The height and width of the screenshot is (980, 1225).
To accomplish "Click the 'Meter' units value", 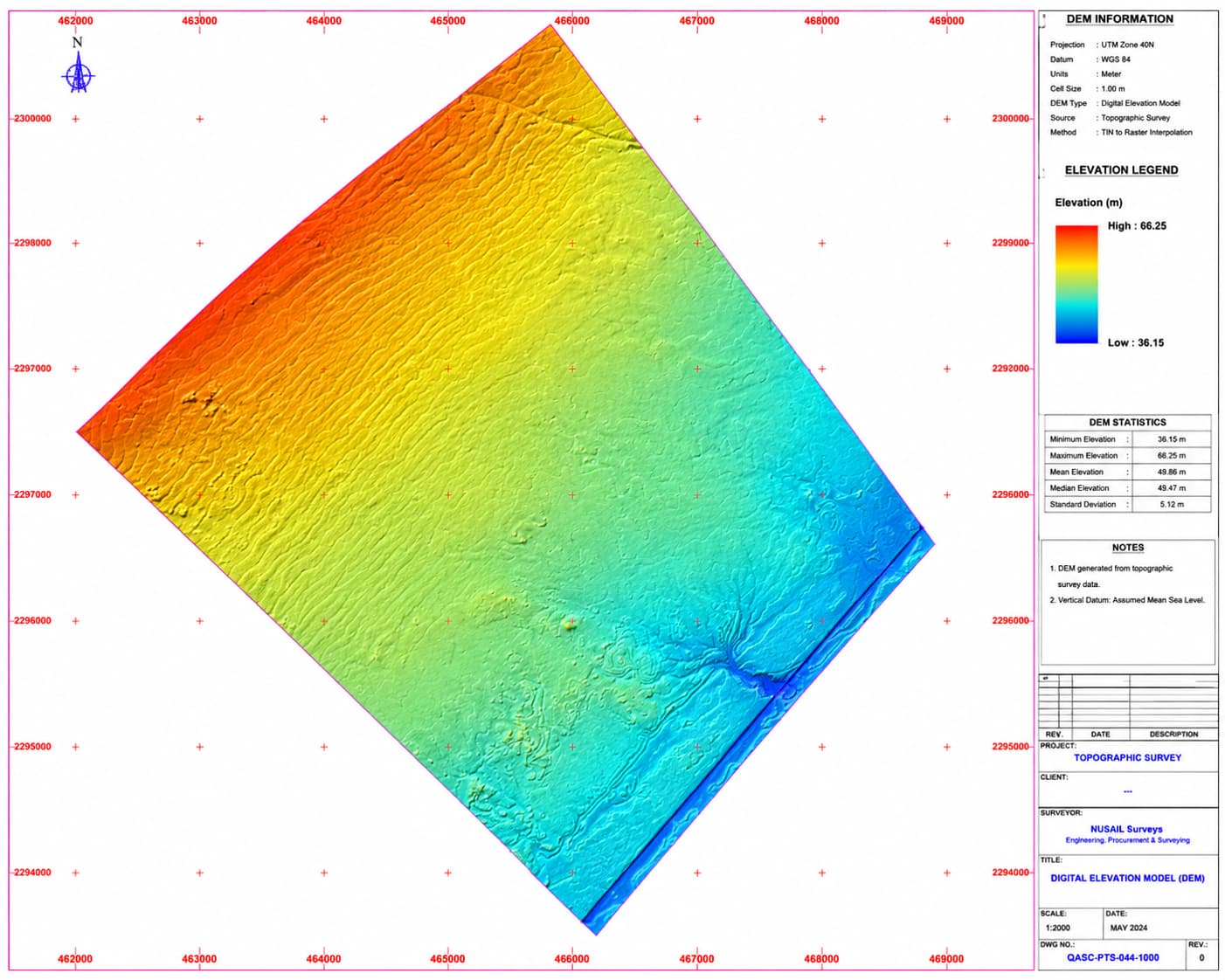I will tap(1111, 74).
